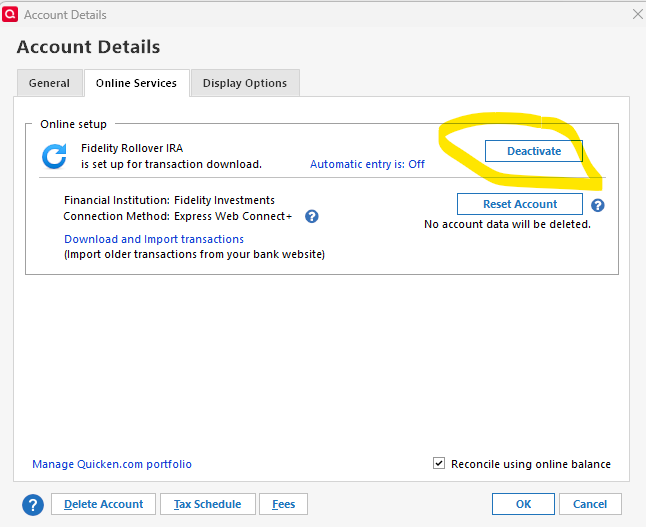Screen dimensions: 646x527
Task: Toggle Reconcile using online balance checkbox
Action: click(x=439, y=463)
